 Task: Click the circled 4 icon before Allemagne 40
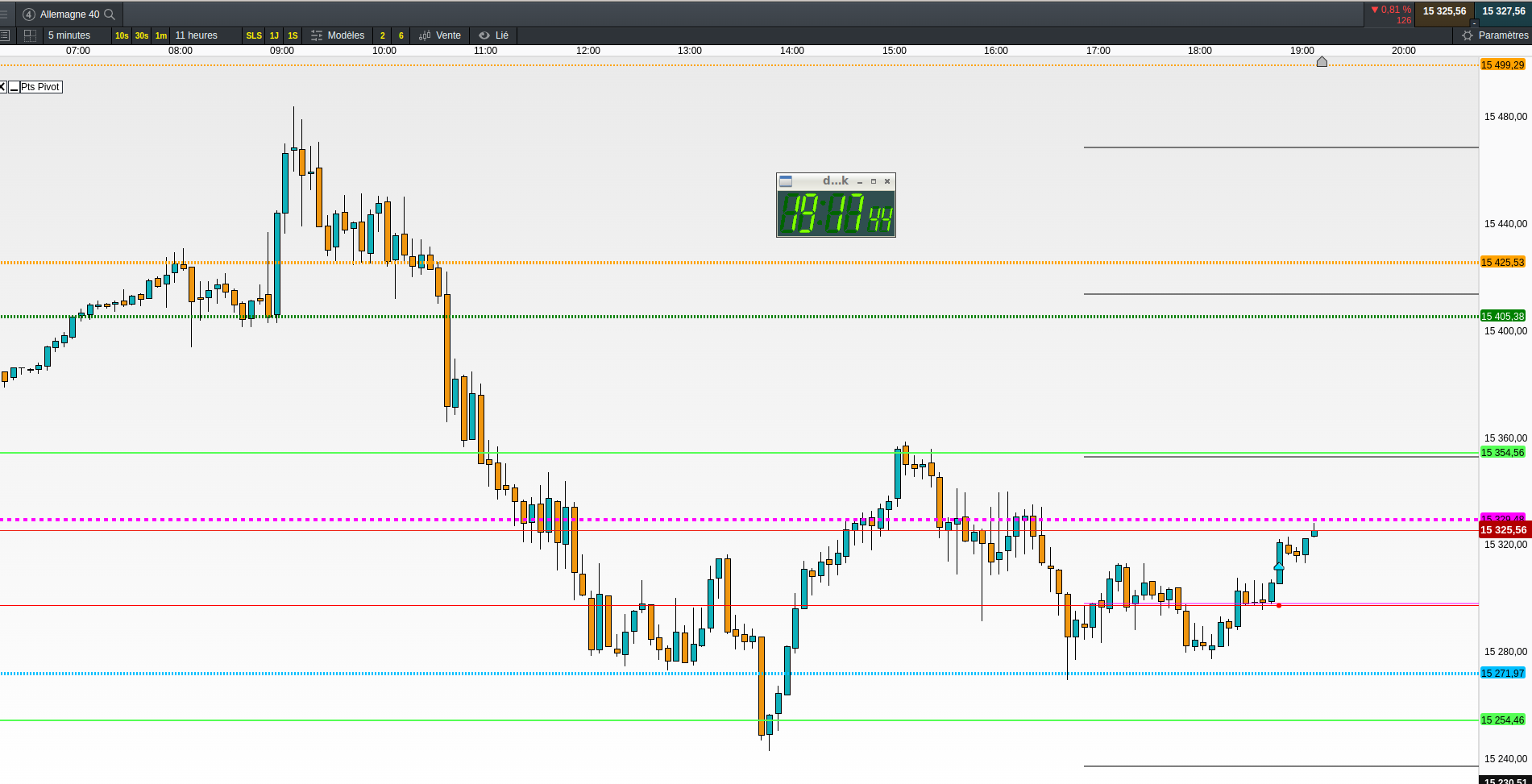pyautogui.click(x=29, y=15)
